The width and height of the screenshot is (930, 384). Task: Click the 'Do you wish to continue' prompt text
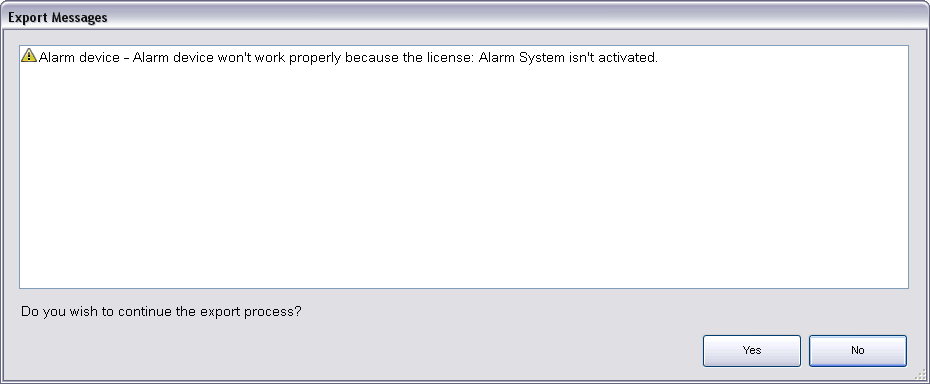161,311
